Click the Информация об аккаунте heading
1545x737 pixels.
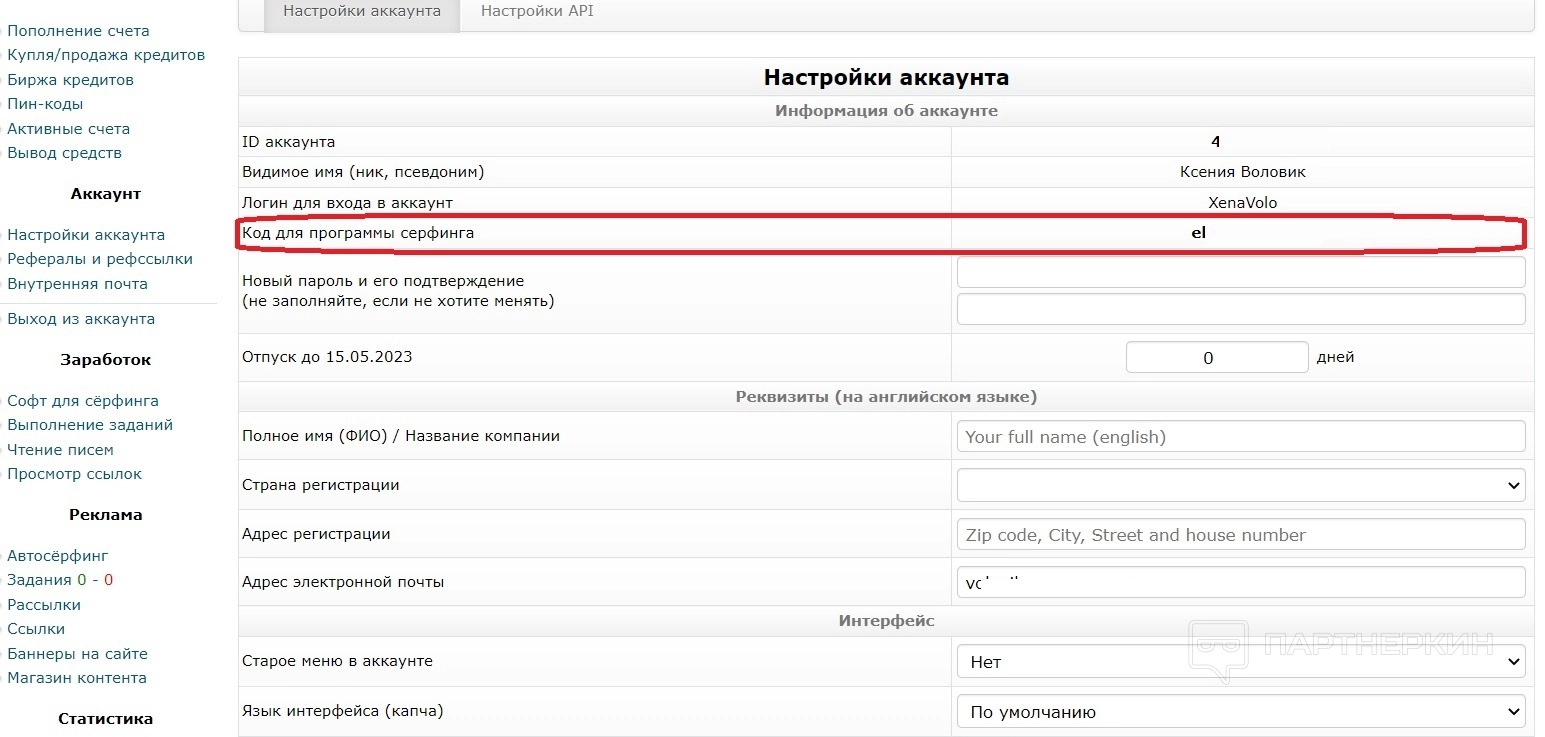tap(886, 111)
